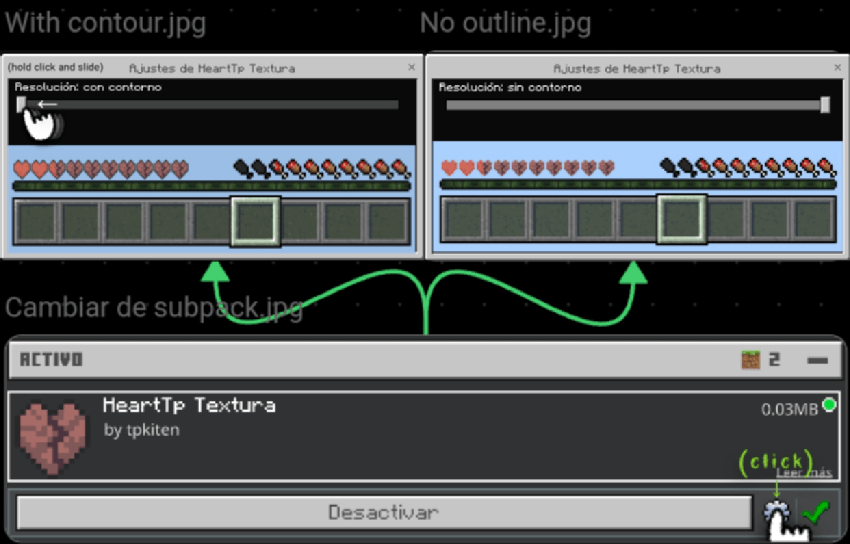The height and width of the screenshot is (544, 850).
Task: Click 'No outline.jpg' caption
Action: coord(505,23)
